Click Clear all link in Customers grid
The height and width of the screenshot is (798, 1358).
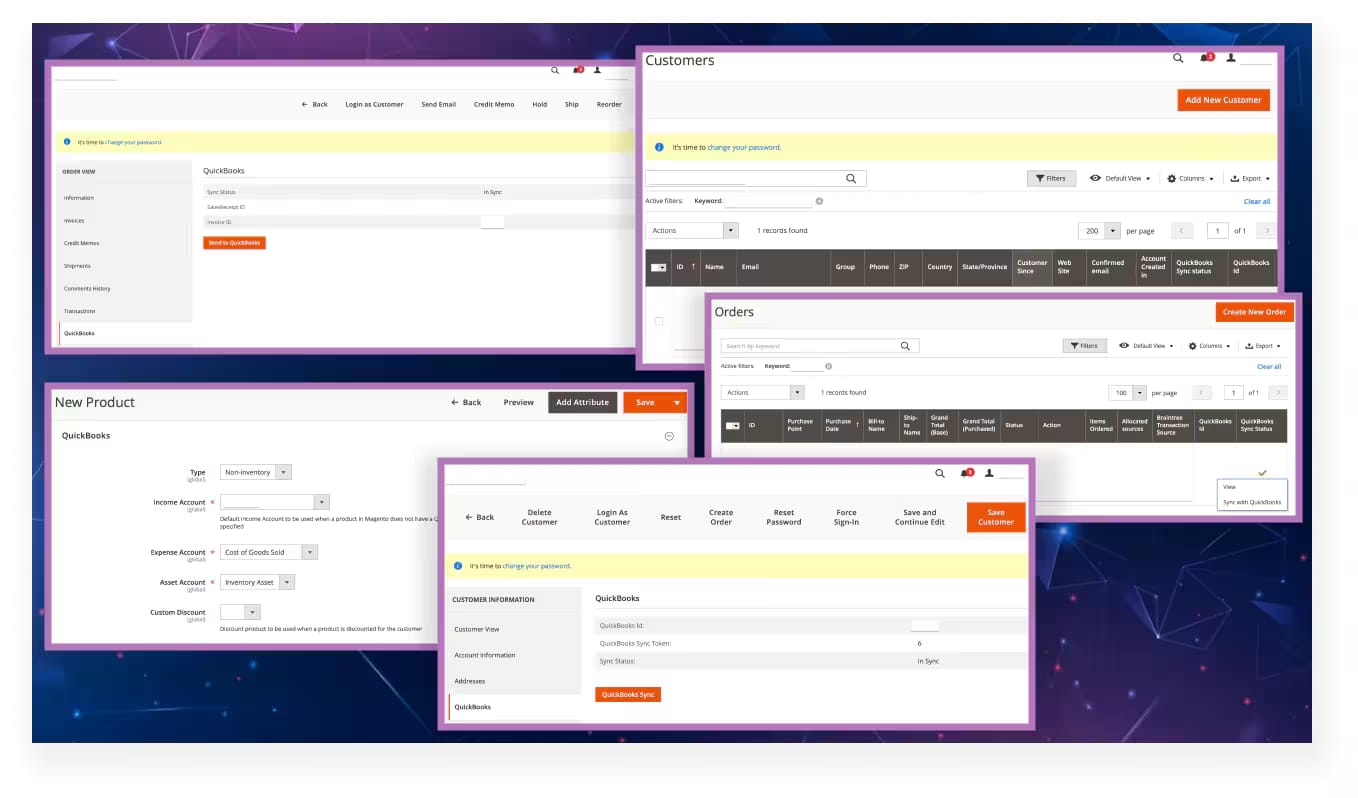[x=1257, y=201]
